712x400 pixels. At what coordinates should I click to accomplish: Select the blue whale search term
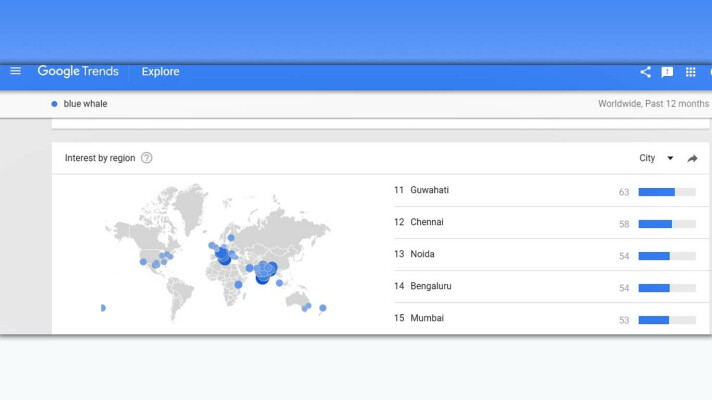(85, 104)
